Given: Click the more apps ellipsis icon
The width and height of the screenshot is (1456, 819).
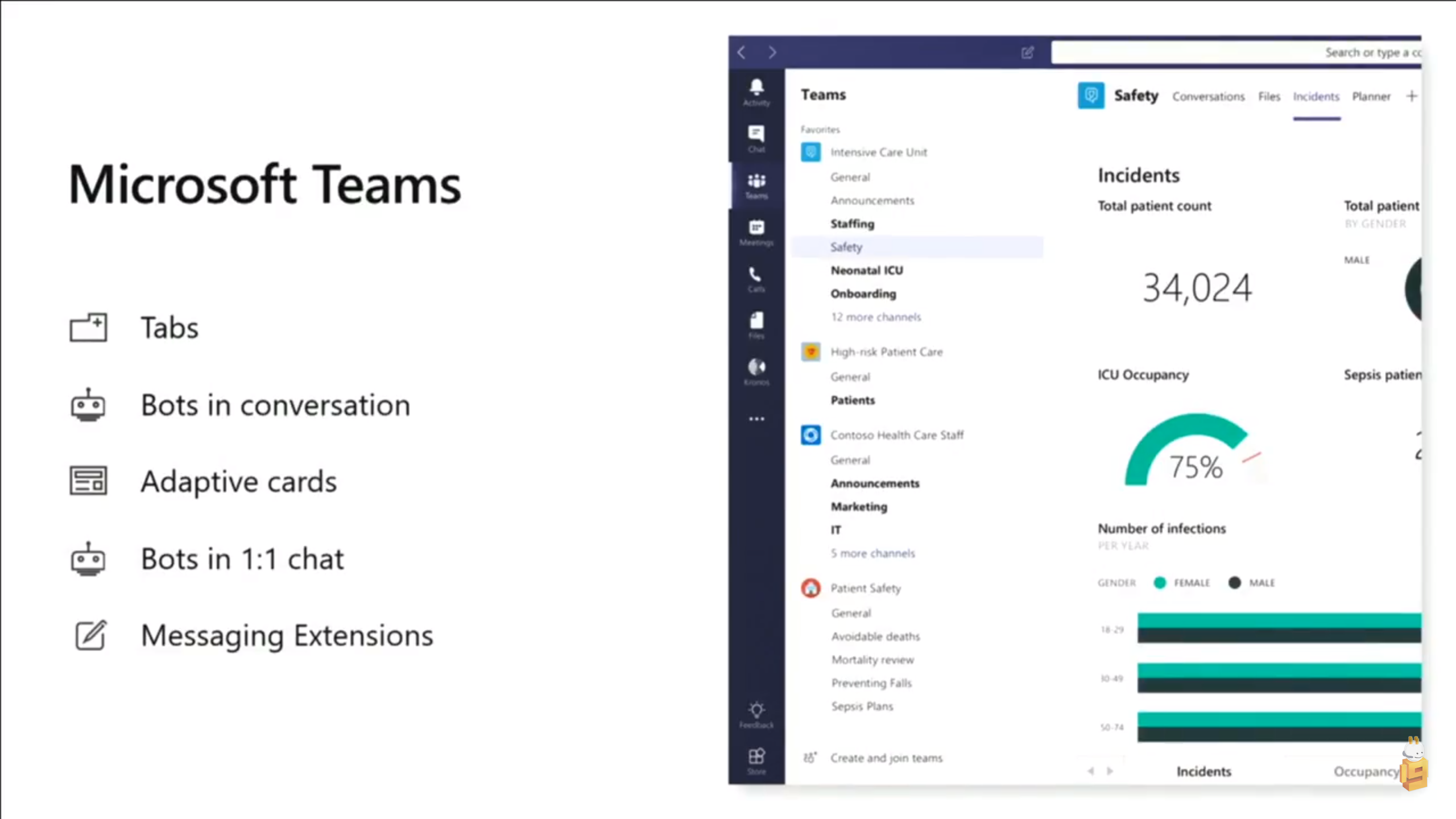Looking at the screenshot, I should pos(756,419).
